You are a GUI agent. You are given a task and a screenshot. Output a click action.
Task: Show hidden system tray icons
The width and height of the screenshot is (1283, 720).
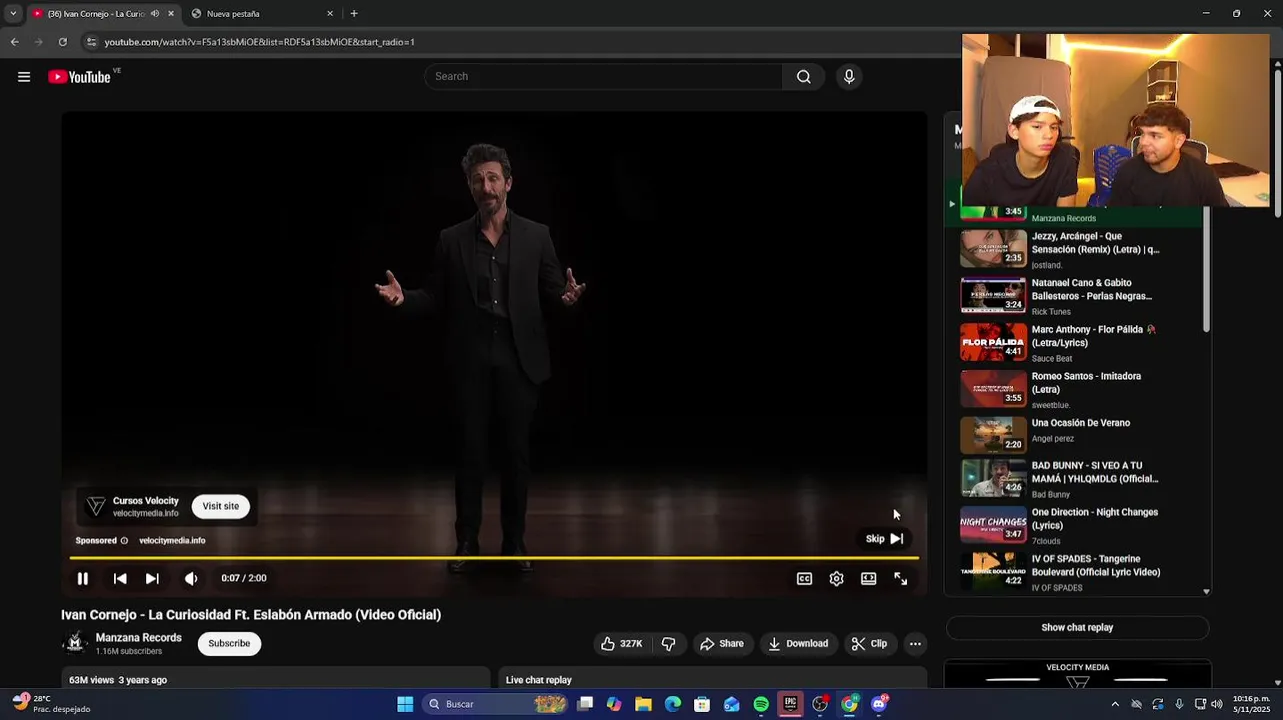(1115, 704)
